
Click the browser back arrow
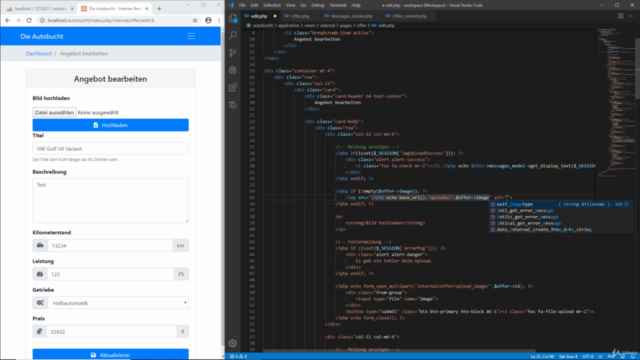pyautogui.click(x=8, y=20)
